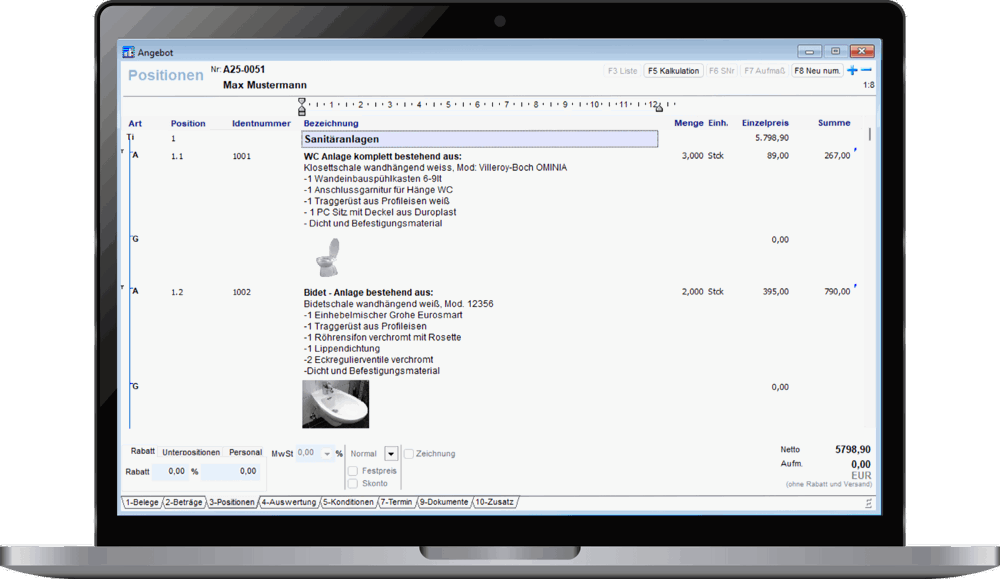Expand the MwSt percentage dropdown
The image size is (1000, 579).
[328, 453]
